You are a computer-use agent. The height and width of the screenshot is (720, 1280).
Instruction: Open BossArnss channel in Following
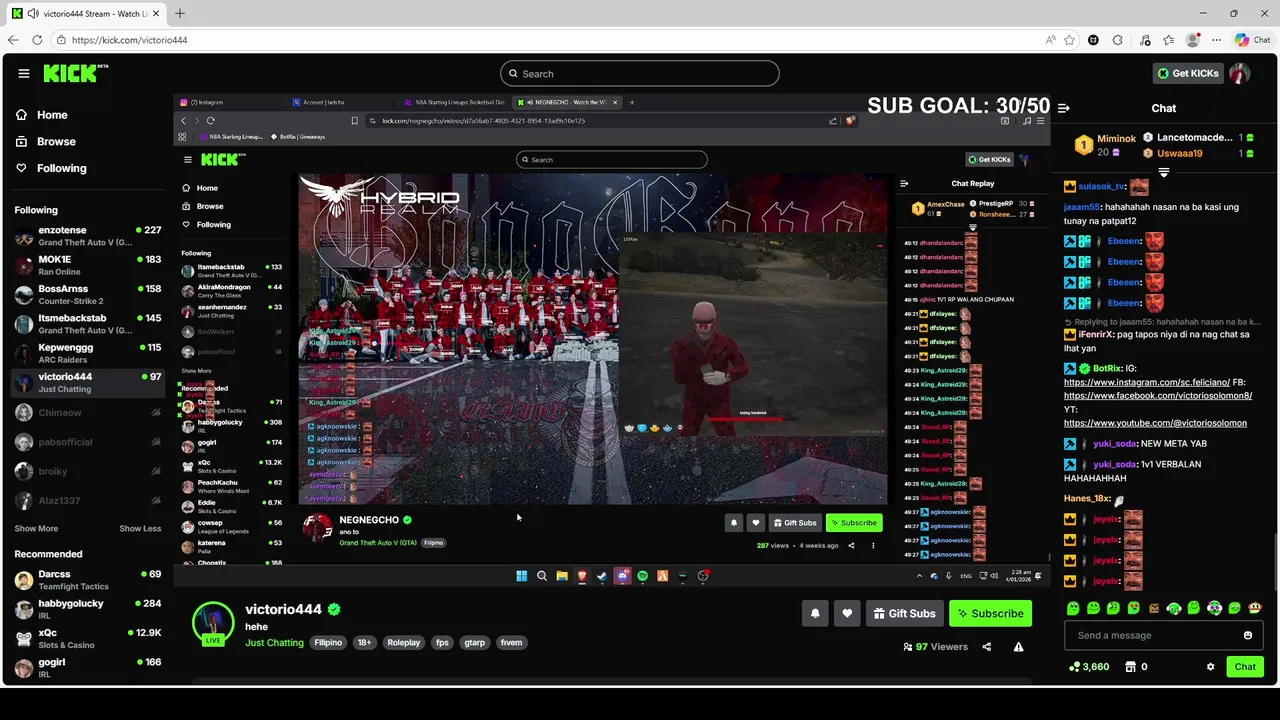88,294
